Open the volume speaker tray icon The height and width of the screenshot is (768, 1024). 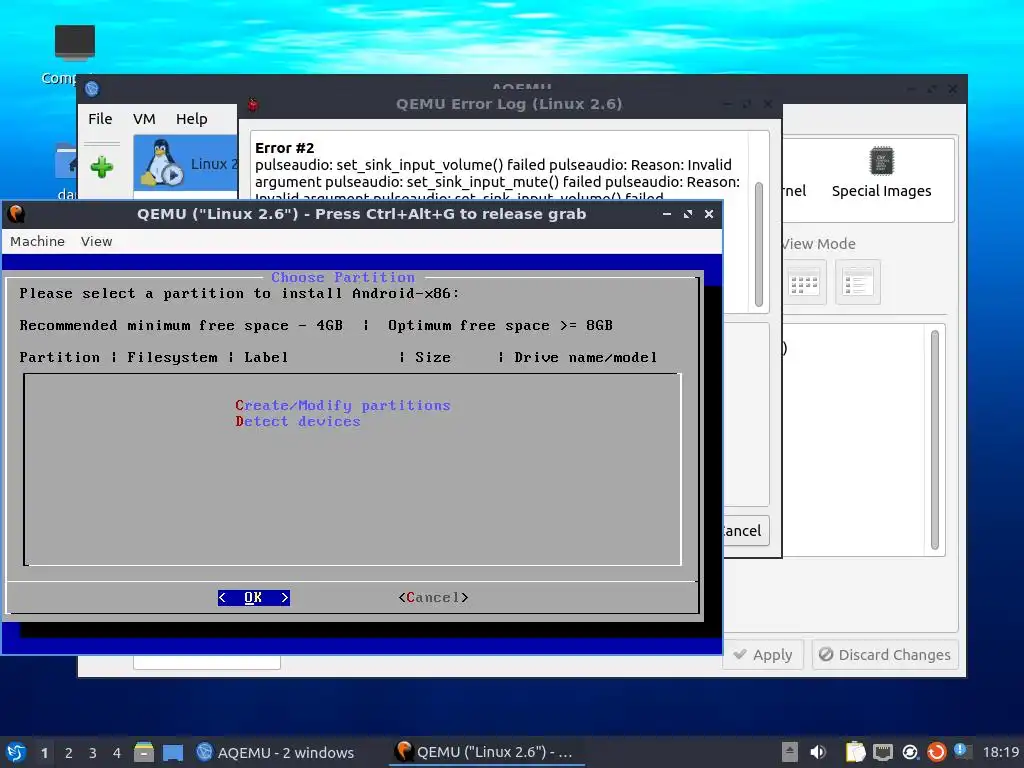coord(818,752)
